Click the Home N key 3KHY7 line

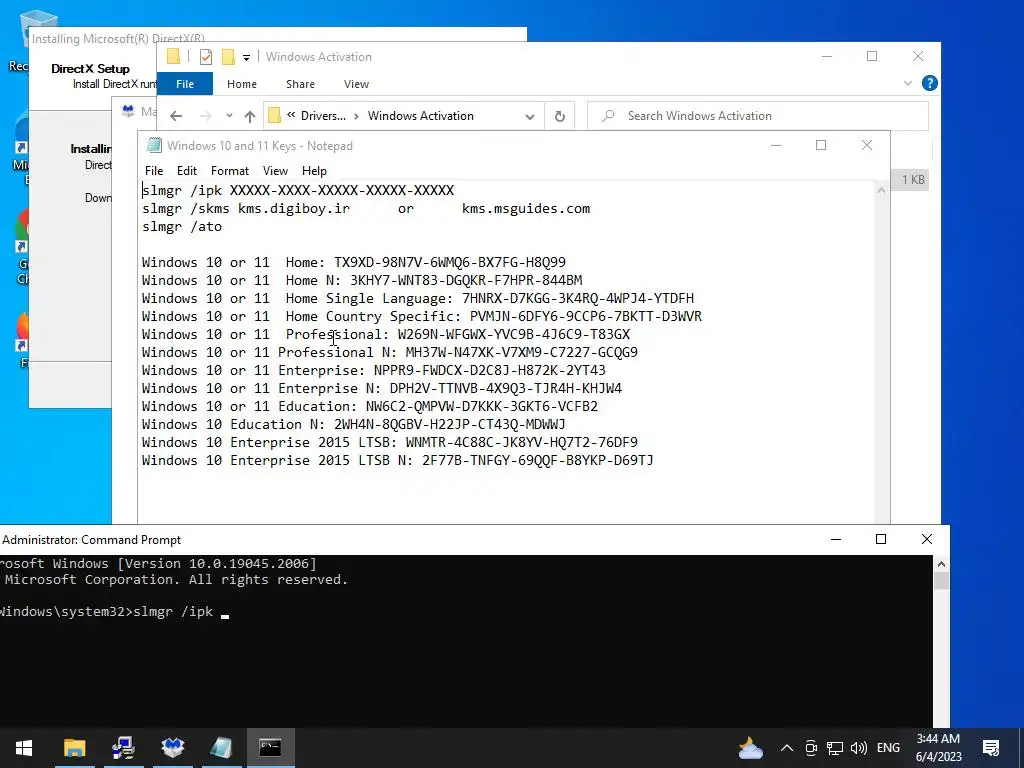pos(362,280)
